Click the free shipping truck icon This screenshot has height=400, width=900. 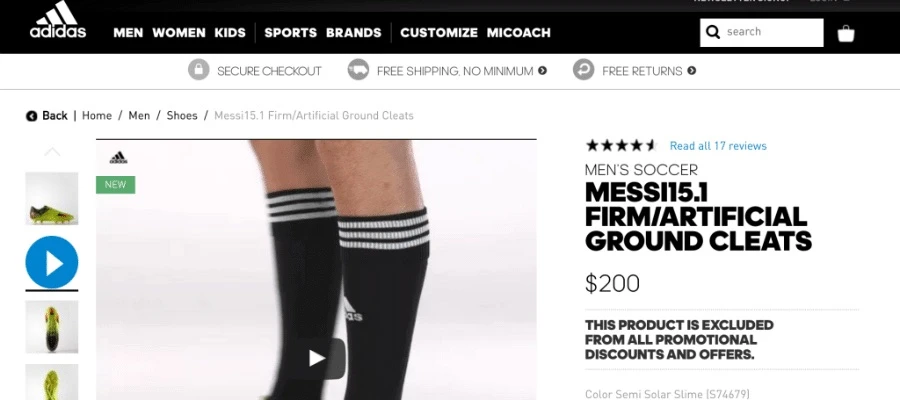358,70
